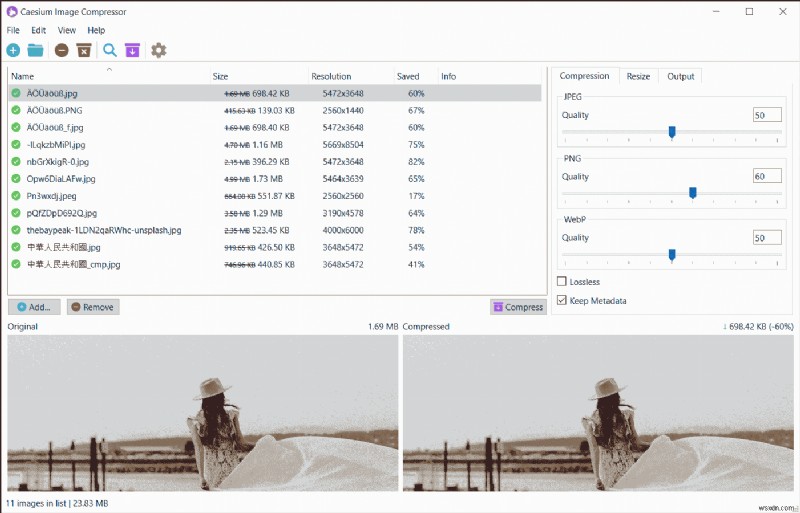Enable the Lossless checkbox

[x=562, y=281]
